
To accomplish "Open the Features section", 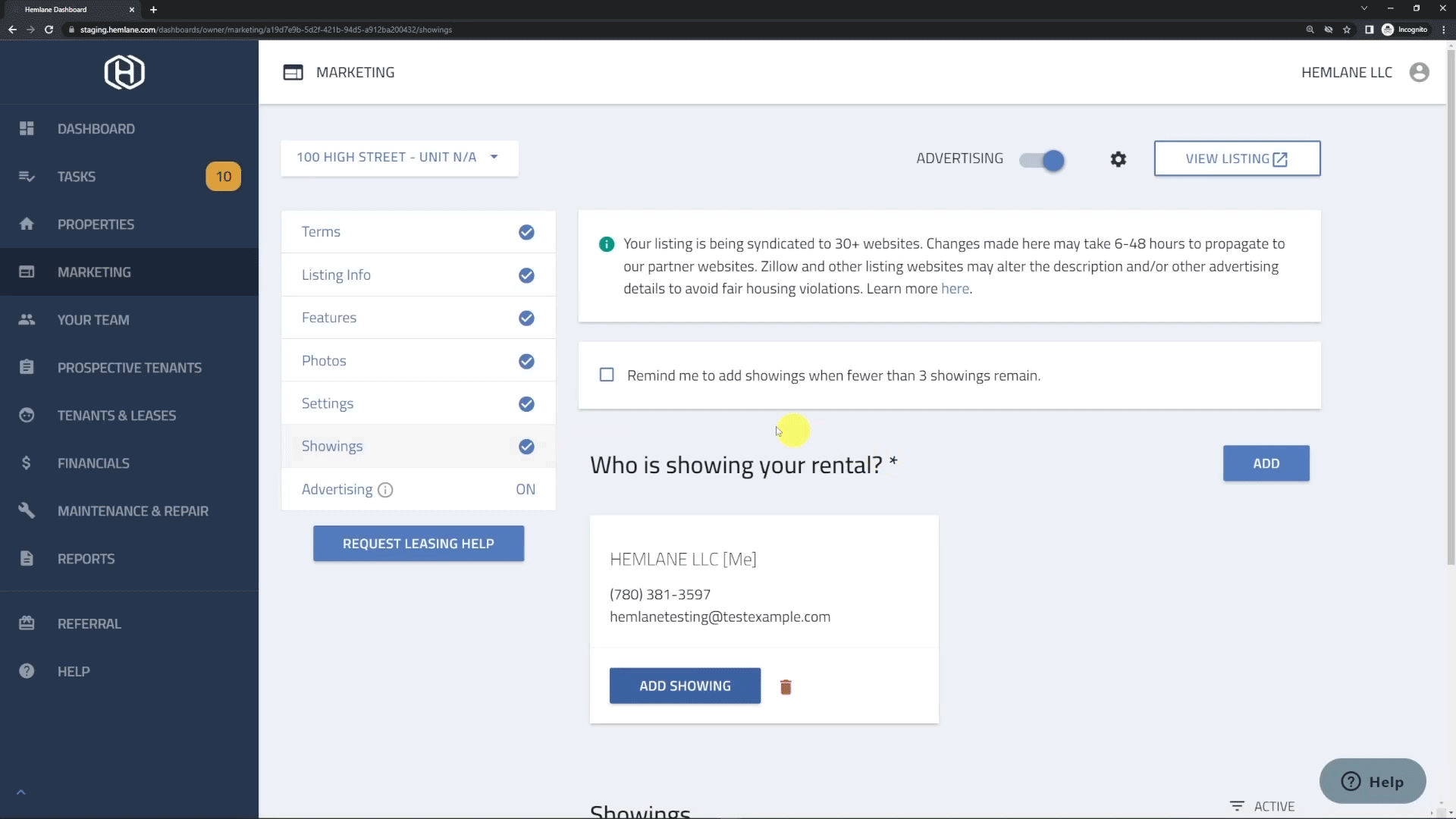I will click(419, 318).
